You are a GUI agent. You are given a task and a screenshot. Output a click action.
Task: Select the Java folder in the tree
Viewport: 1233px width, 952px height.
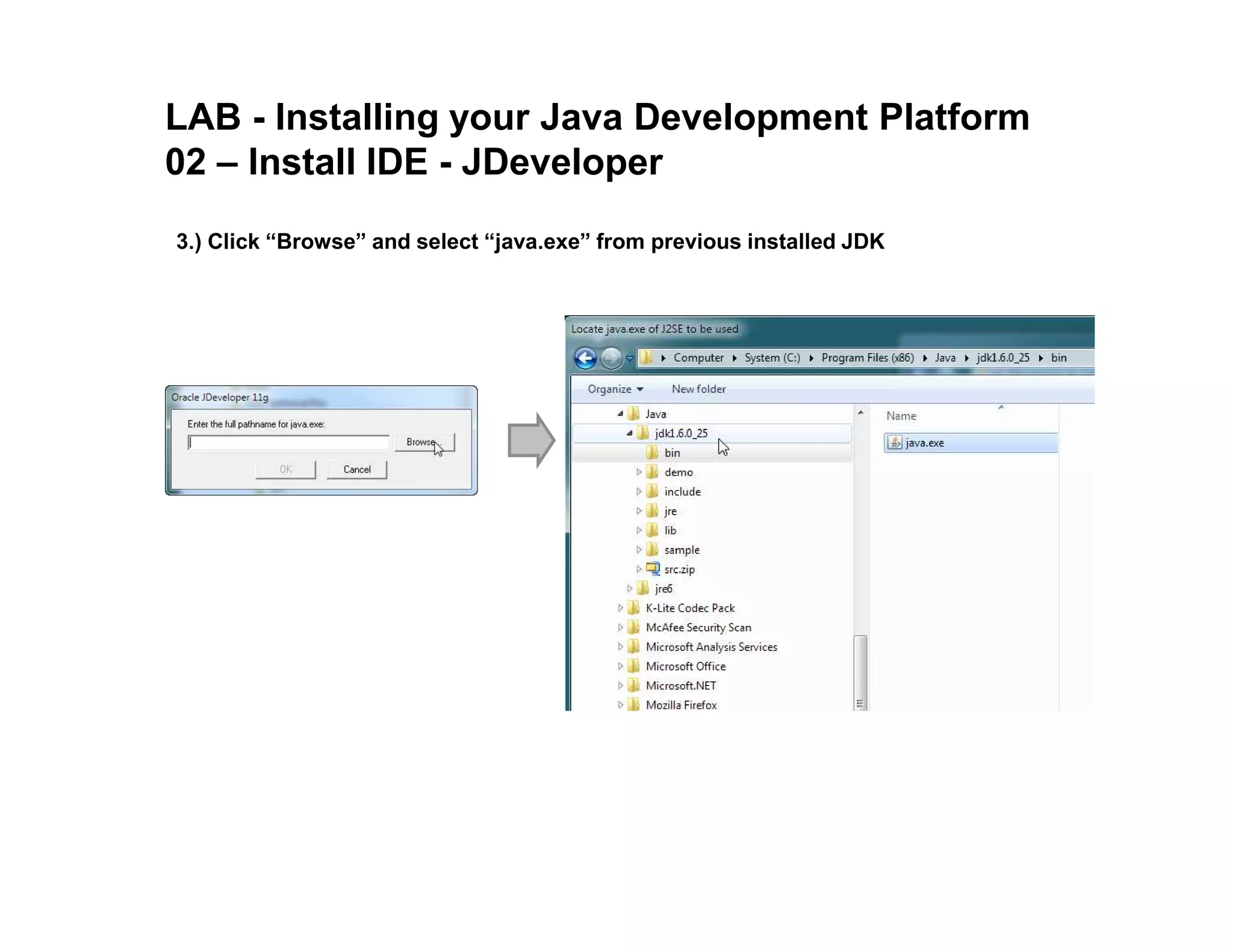tap(656, 414)
